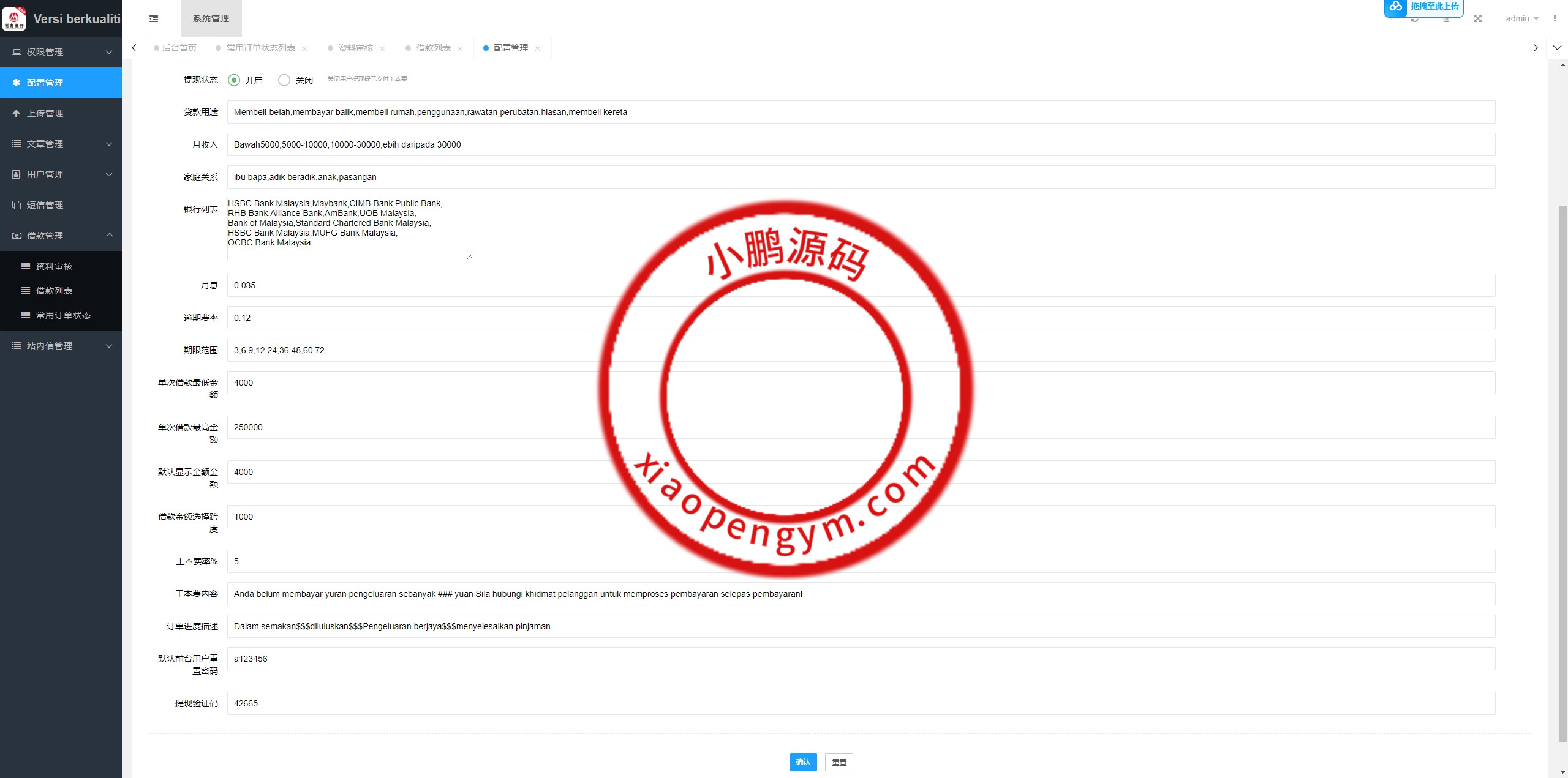Select the 关闭 radio for 提现状态
The height and width of the screenshot is (778, 1568).
point(284,80)
